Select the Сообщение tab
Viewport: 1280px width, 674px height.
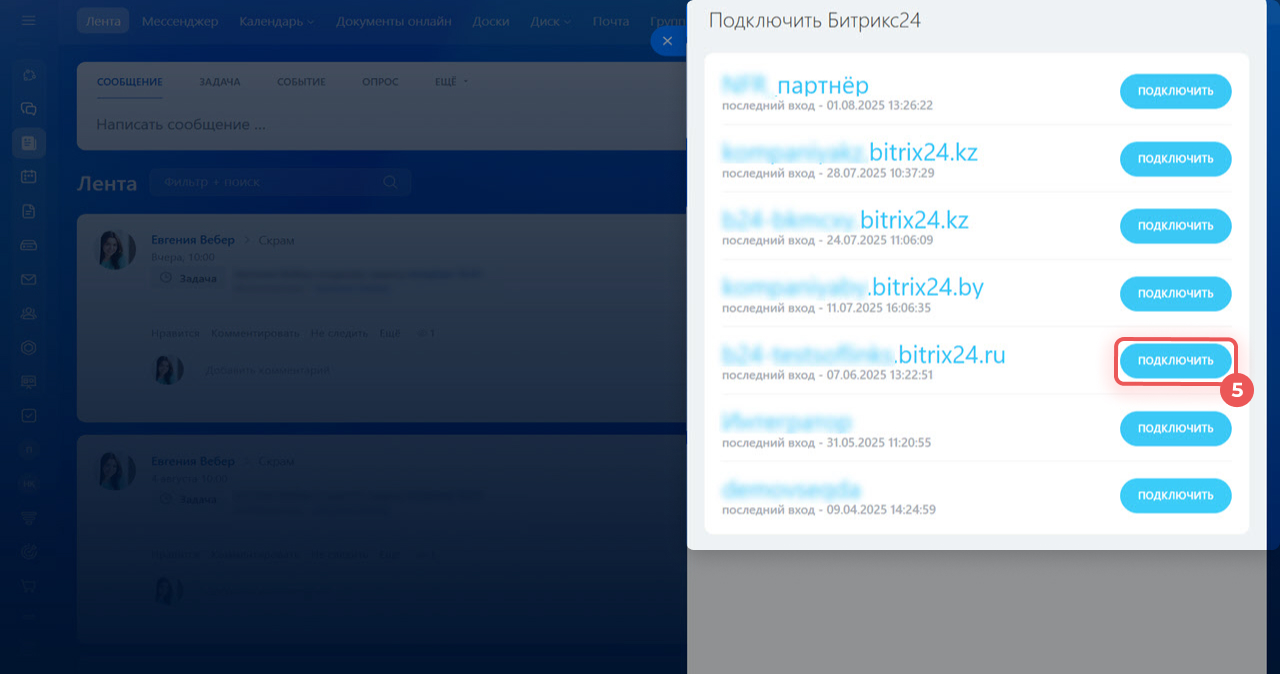coord(130,82)
